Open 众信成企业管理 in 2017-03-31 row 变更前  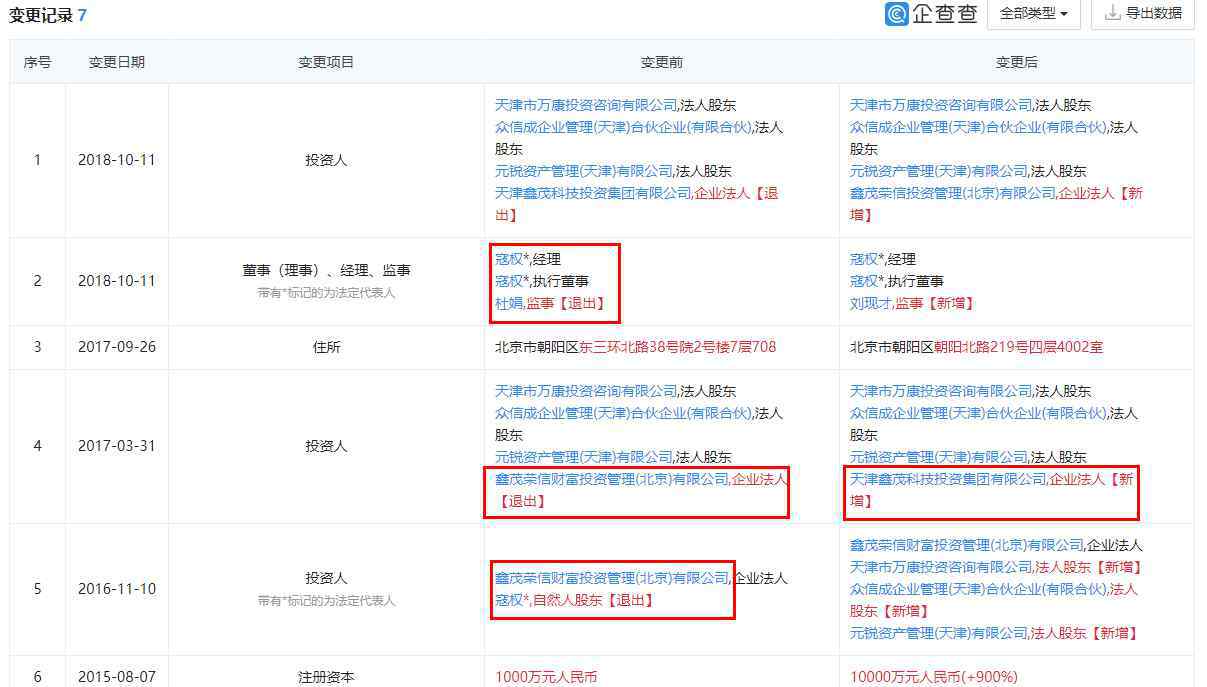point(623,413)
